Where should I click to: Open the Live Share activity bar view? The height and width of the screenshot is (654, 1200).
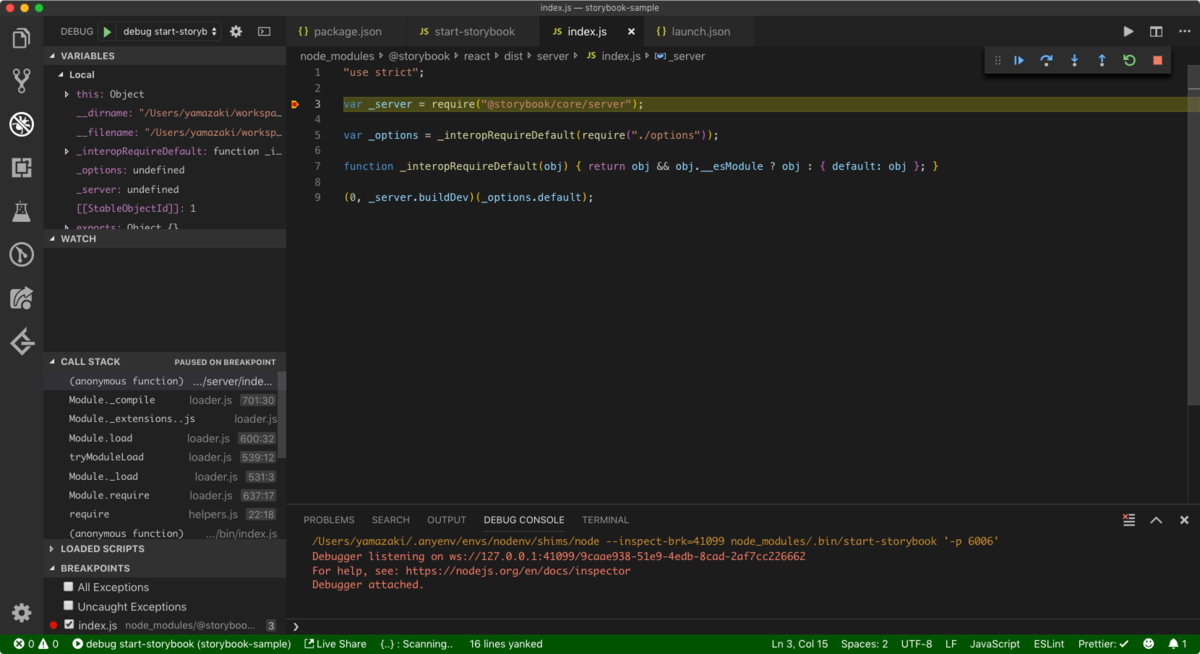pyautogui.click(x=21, y=298)
